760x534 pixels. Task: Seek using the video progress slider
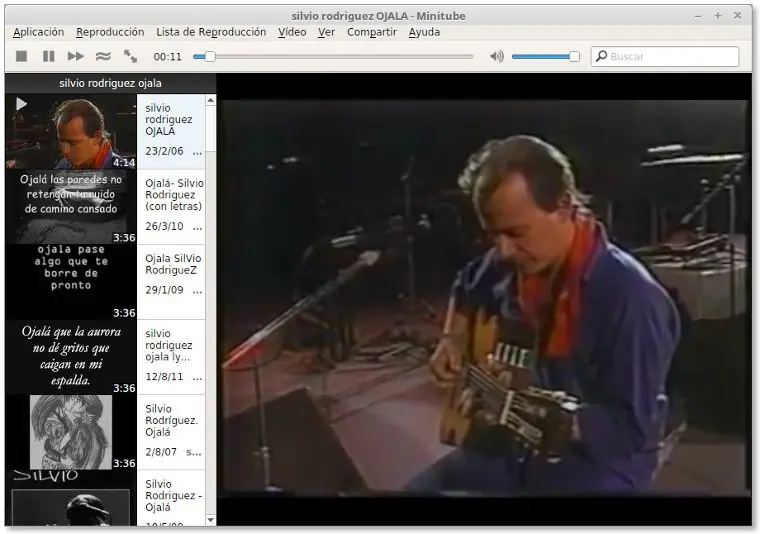point(333,57)
